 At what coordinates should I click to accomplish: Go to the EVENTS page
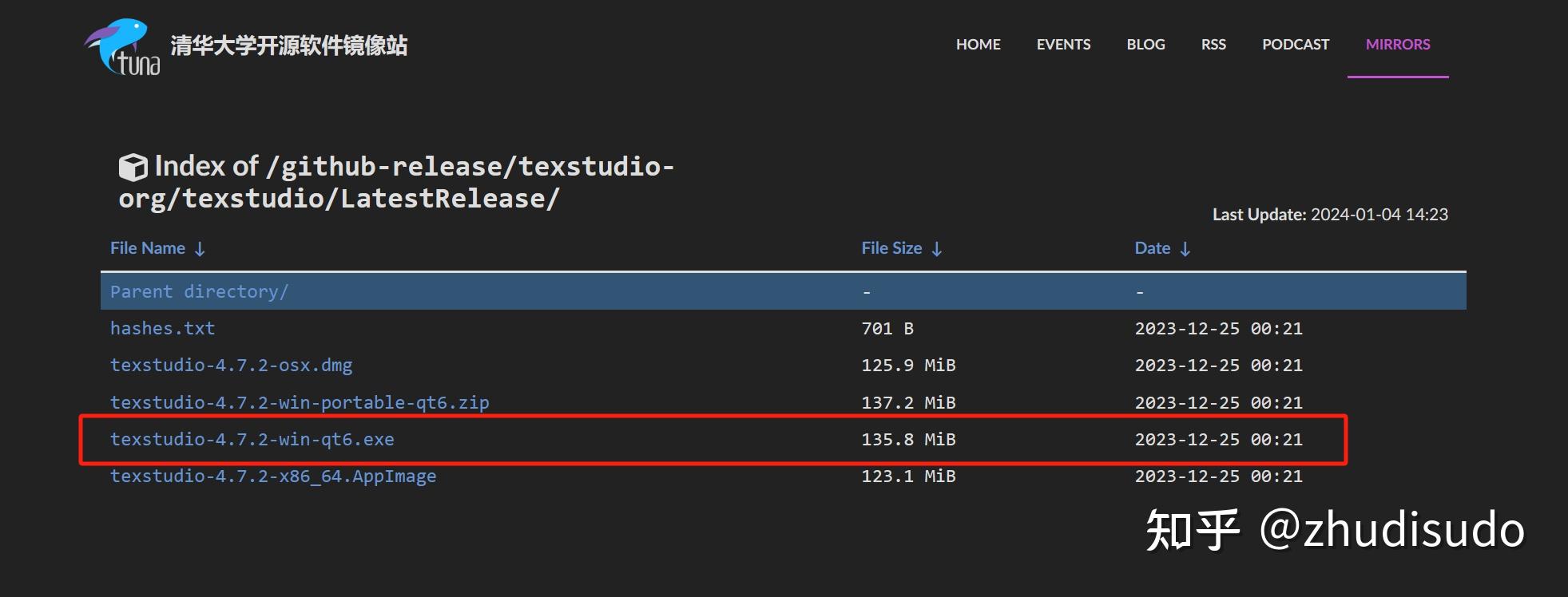pyautogui.click(x=1063, y=45)
